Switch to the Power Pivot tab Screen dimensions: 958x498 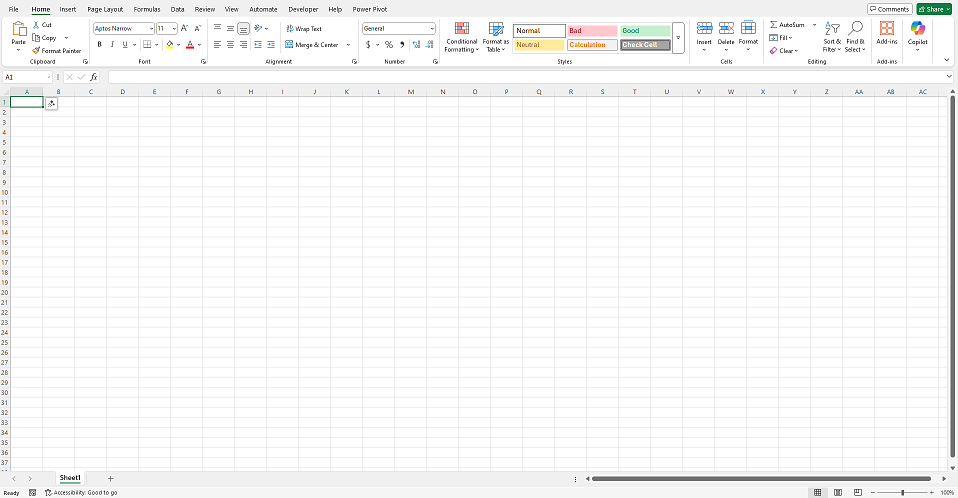tap(370, 9)
